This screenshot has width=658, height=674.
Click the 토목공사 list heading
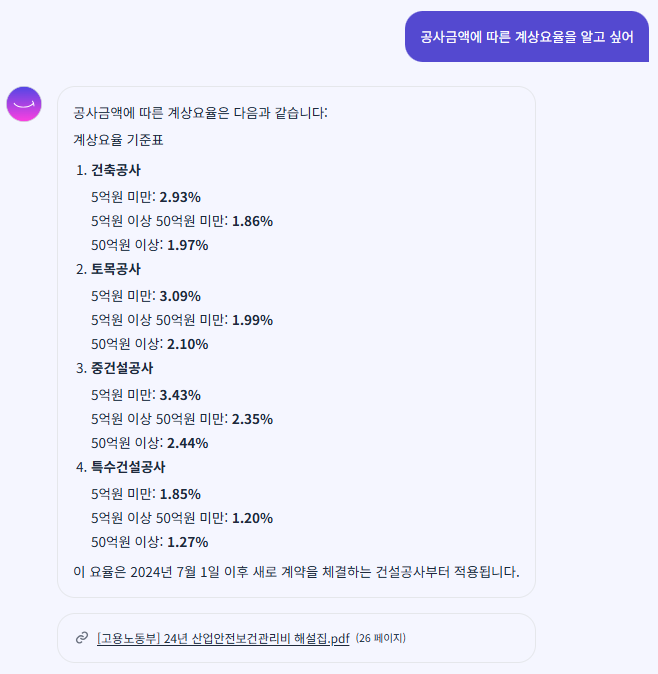tap(115, 269)
